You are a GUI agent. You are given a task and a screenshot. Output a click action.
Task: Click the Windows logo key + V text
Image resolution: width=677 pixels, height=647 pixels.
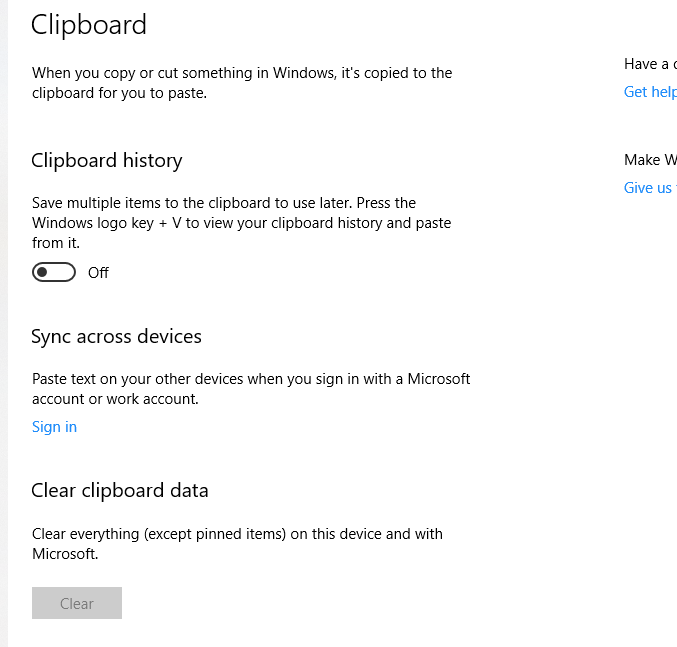pos(107,223)
